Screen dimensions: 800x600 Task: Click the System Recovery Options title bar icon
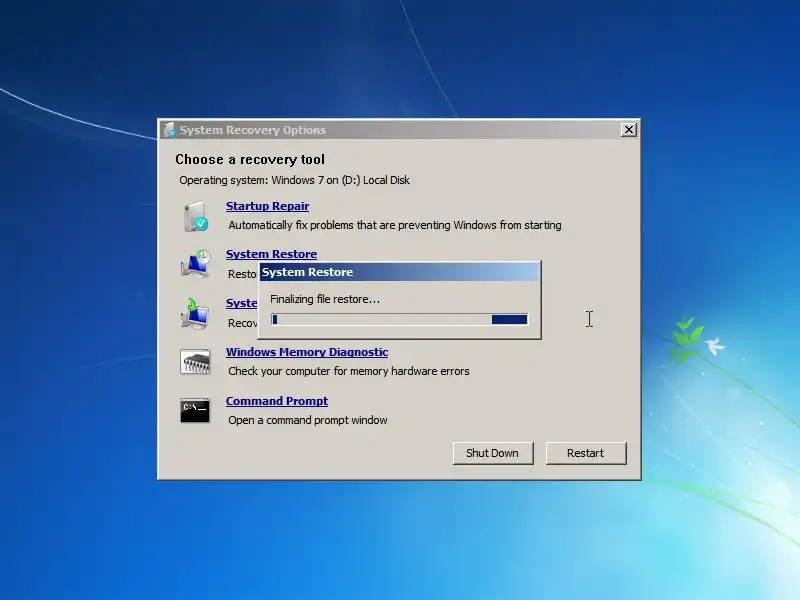pyautogui.click(x=169, y=130)
